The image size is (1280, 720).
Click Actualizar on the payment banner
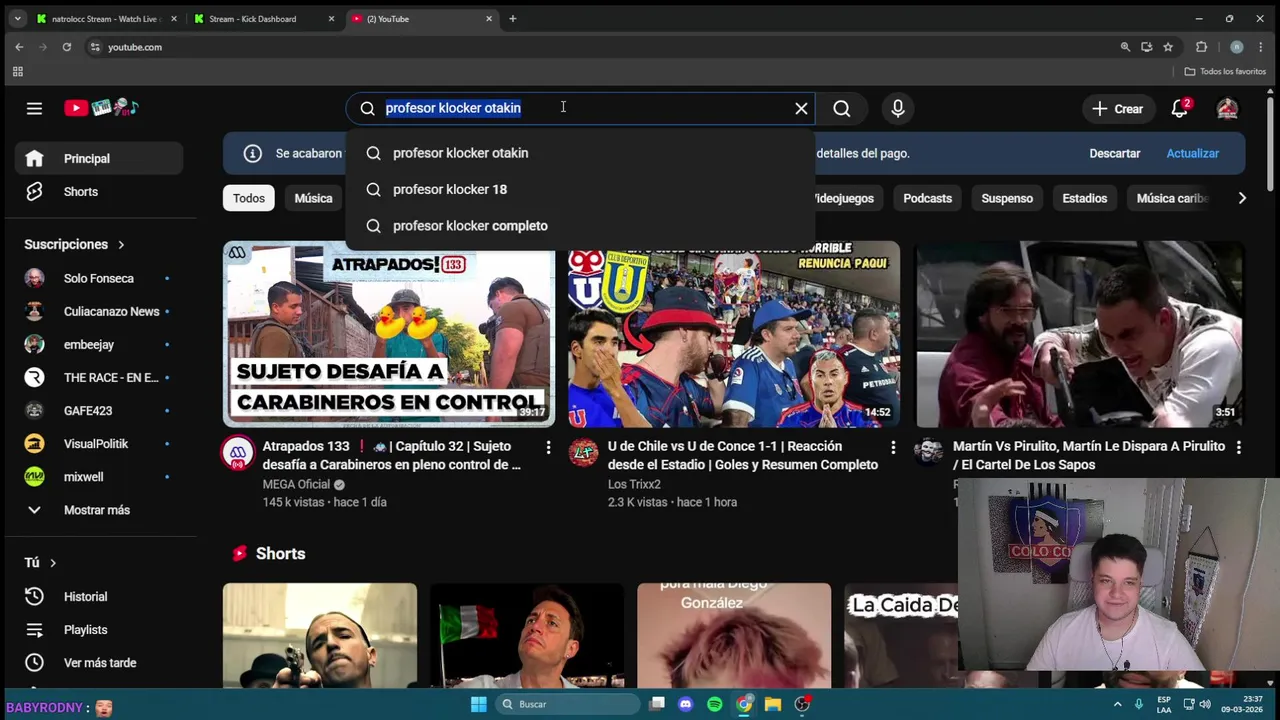1192,153
